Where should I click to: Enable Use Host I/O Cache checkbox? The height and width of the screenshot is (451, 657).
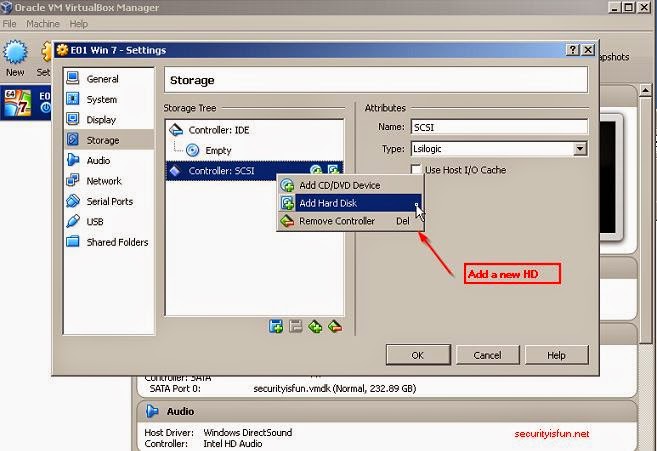pos(416,169)
